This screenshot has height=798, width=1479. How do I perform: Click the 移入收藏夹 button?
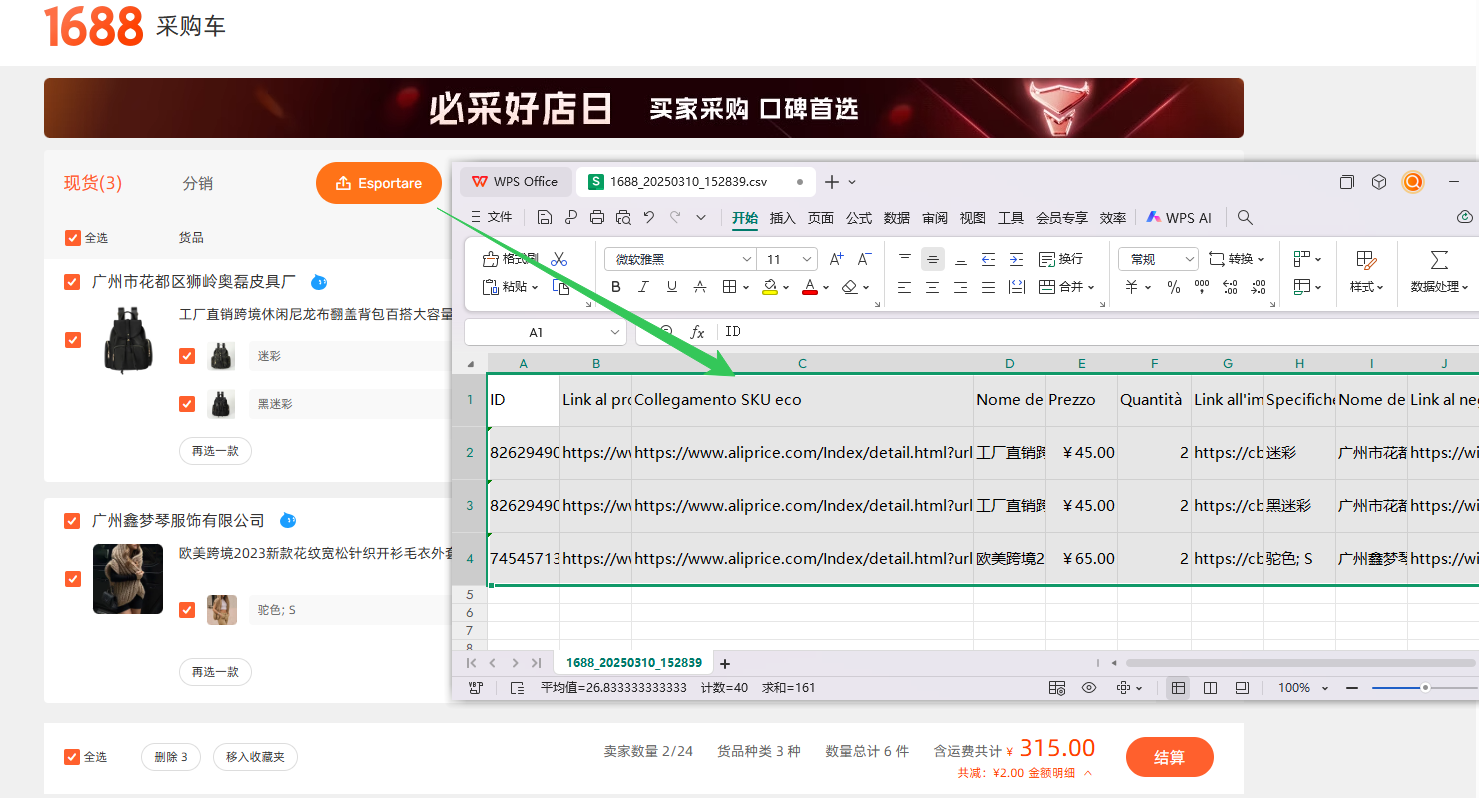click(255, 757)
